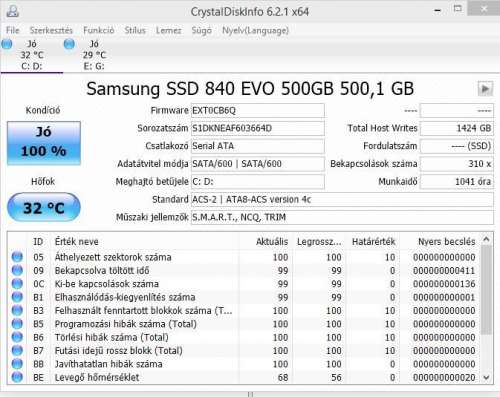This screenshot has width=500, height=397.
Task: Click raw value 00000000136
Action: pyautogui.click(x=444, y=284)
